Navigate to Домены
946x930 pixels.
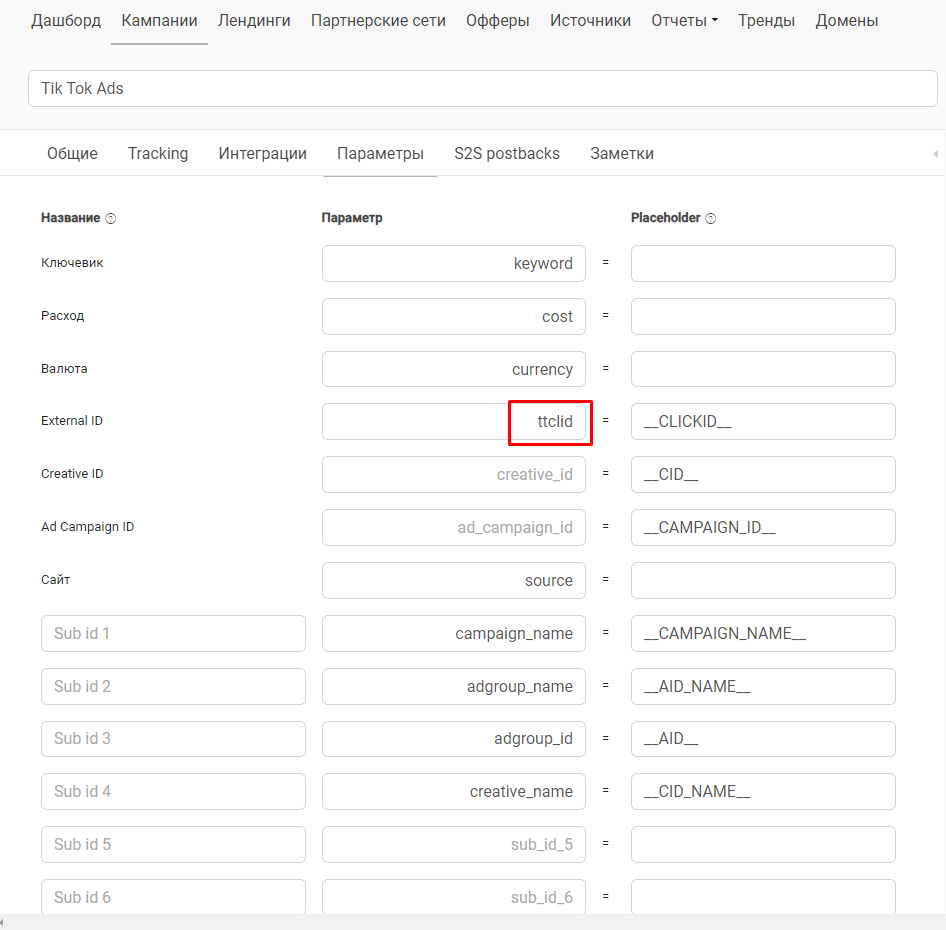(x=846, y=21)
